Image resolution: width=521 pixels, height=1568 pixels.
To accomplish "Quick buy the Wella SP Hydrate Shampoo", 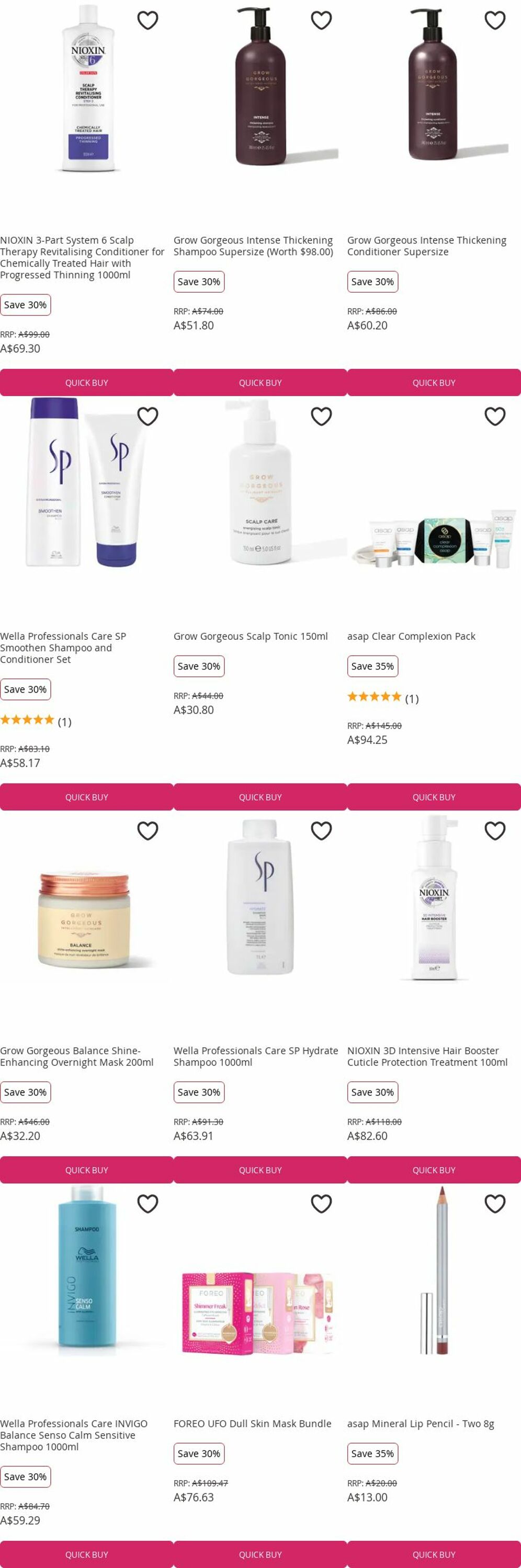I will 260,1170.
